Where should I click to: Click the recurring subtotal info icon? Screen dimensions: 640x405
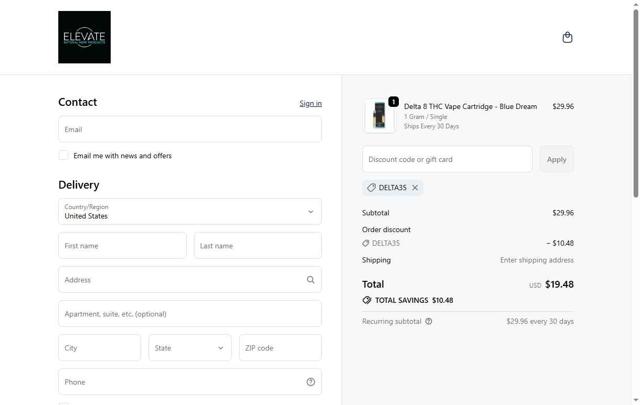pos(429,322)
